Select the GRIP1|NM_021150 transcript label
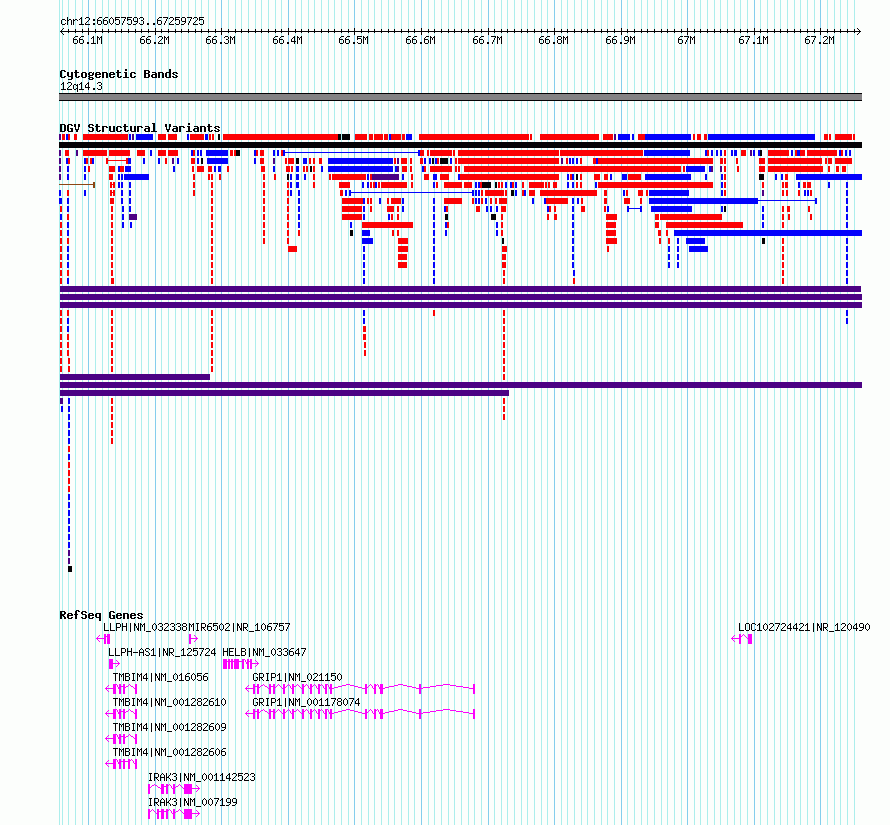This screenshot has height=825, width=890. coord(297,677)
